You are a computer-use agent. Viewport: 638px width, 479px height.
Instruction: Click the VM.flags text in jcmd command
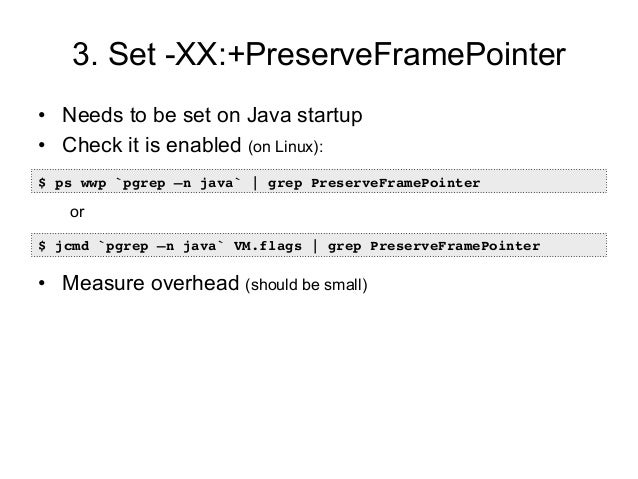(268, 246)
